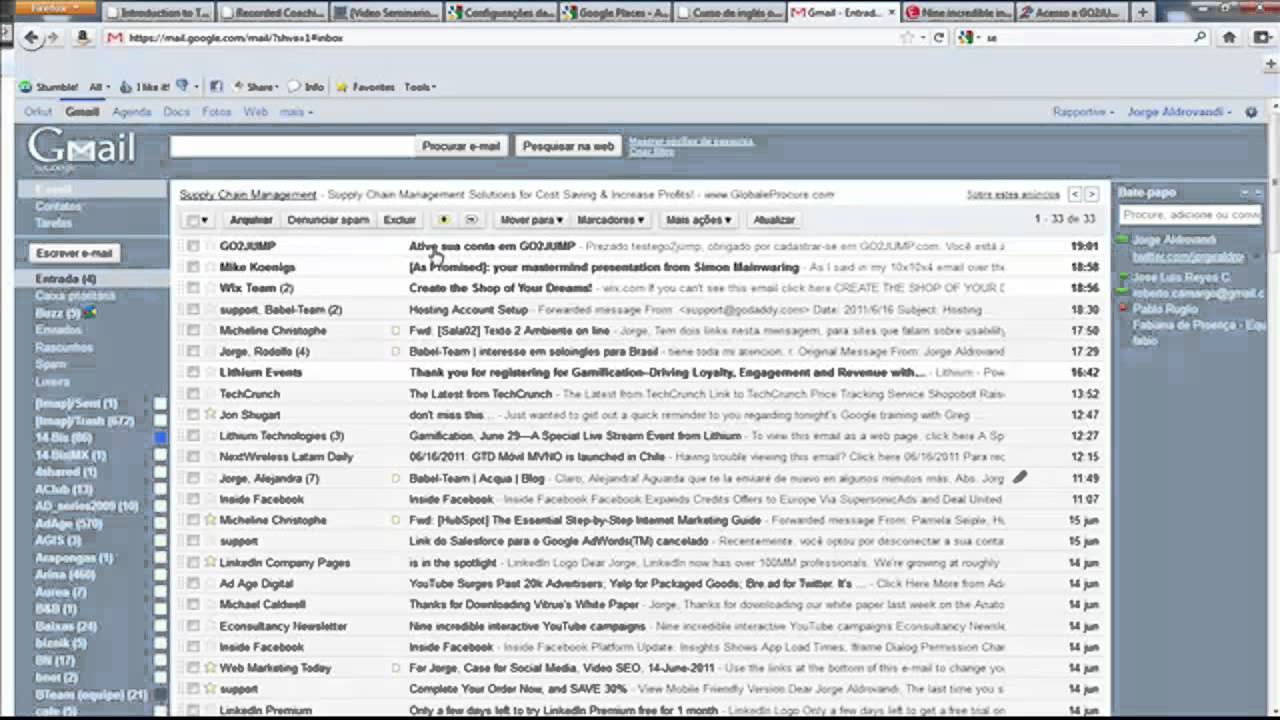The height and width of the screenshot is (720, 1280).
Task: Expand the Marcadores dropdown menu
Action: (x=610, y=220)
